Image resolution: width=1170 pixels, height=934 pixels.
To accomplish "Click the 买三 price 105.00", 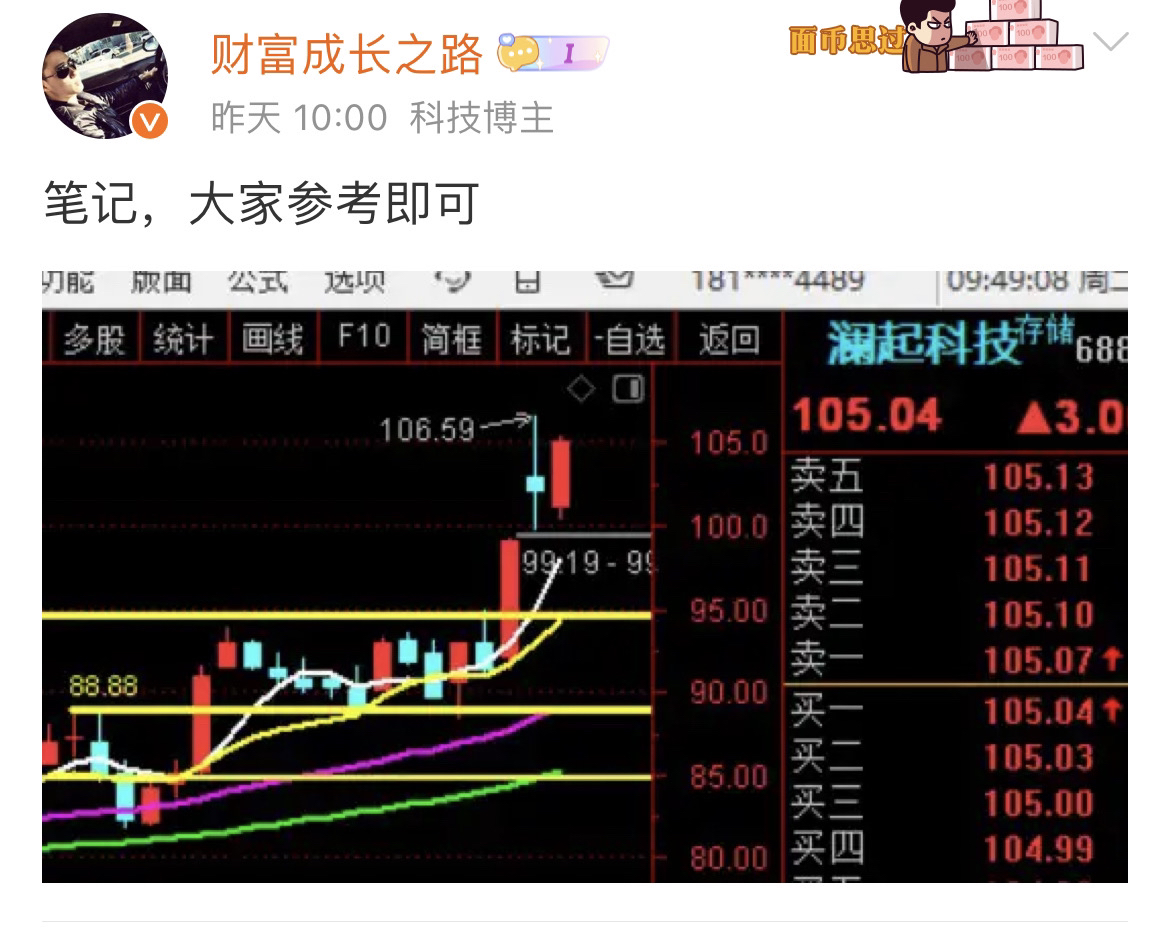I will pos(1038,803).
